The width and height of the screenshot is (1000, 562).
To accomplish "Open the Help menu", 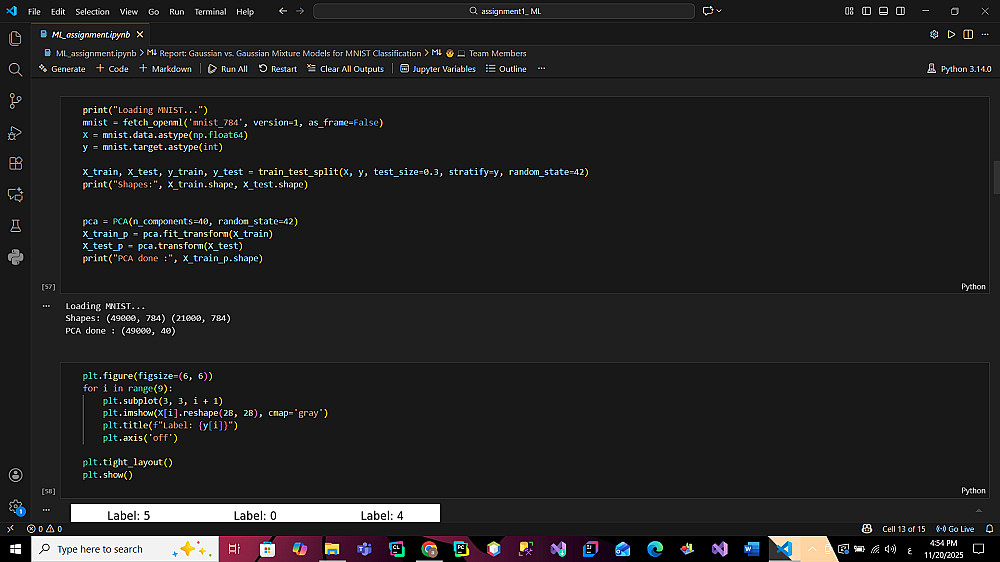I will click(x=245, y=11).
